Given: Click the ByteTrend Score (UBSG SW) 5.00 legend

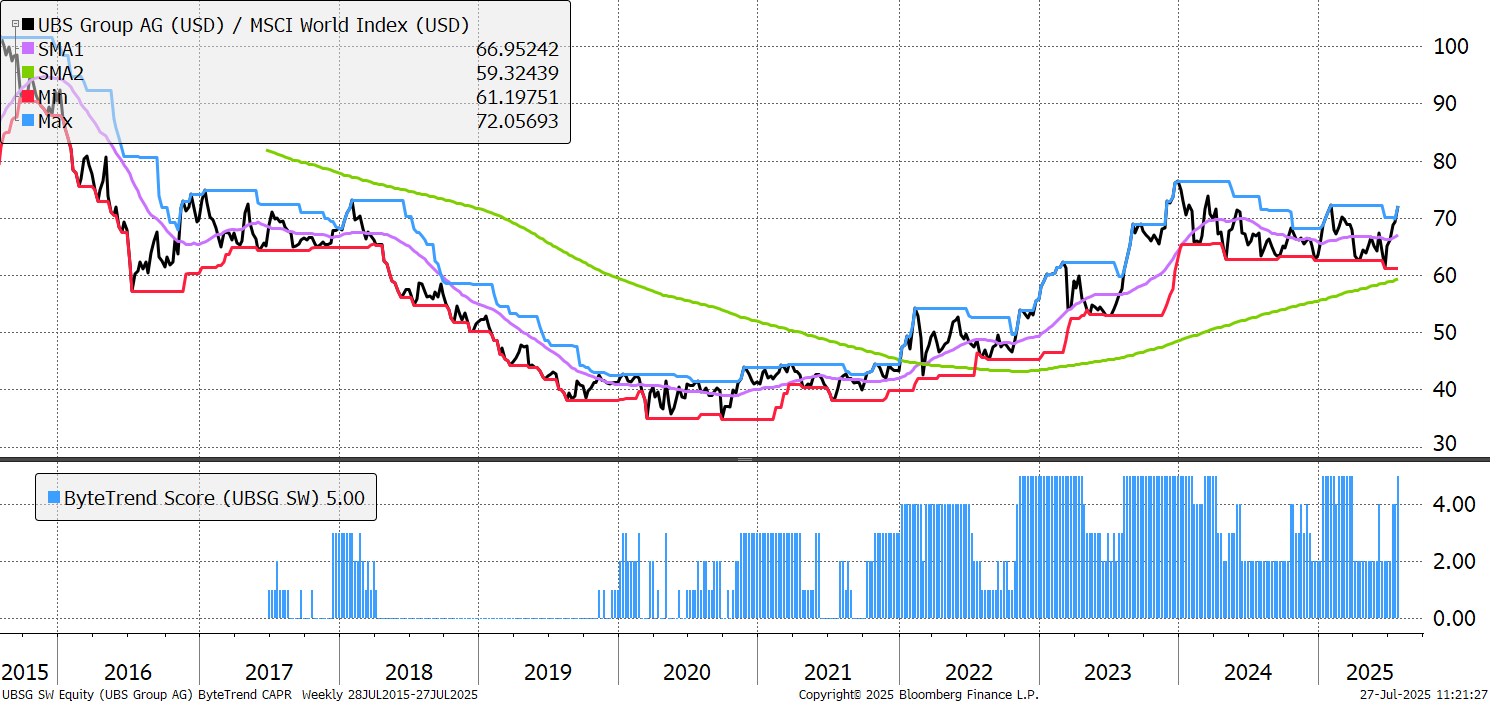Looking at the screenshot, I should pos(206,497).
